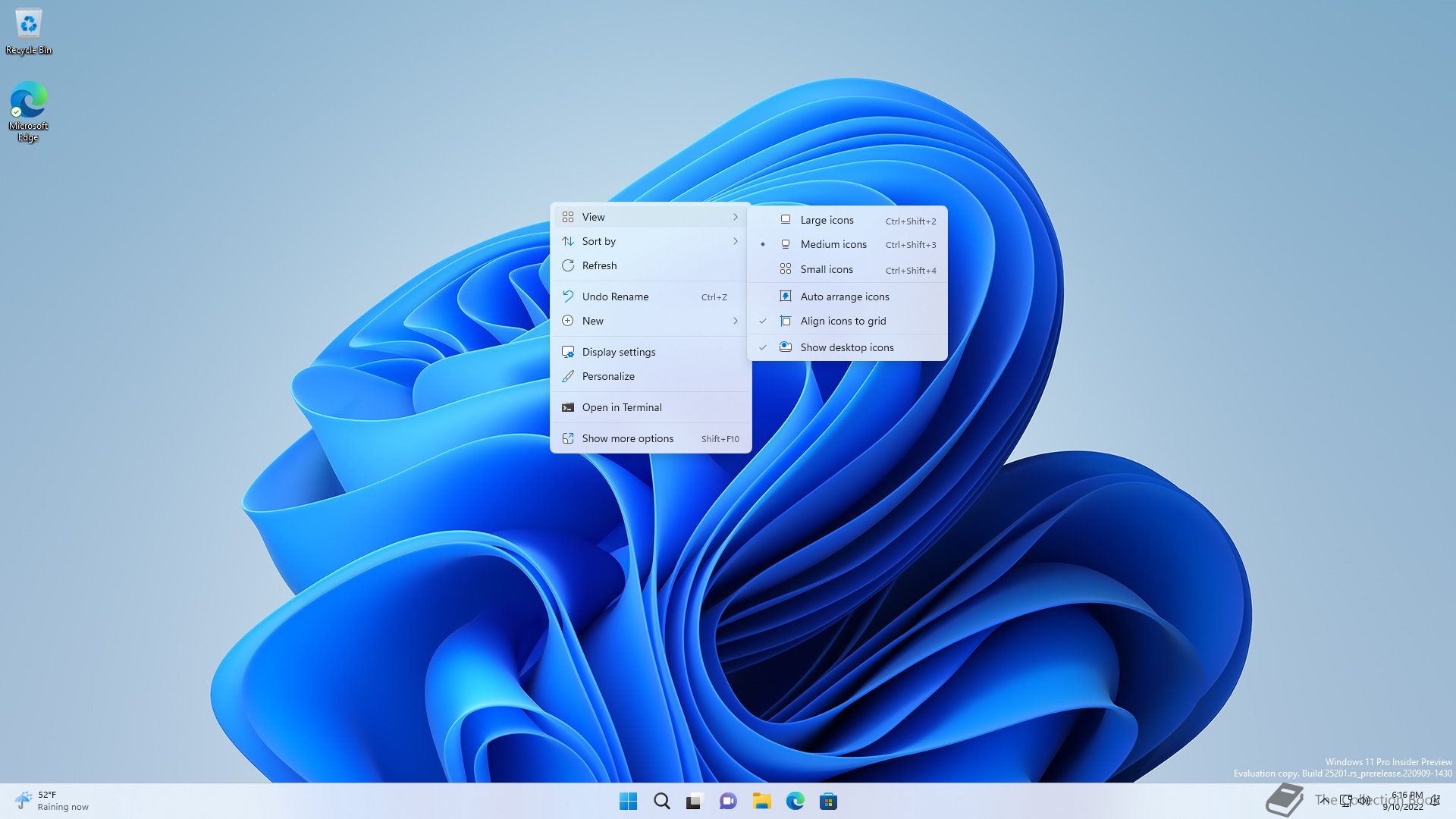Click the volume speaker icon in the tray
This screenshot has width=1456, height=819.
click(x=1364, y=801)
